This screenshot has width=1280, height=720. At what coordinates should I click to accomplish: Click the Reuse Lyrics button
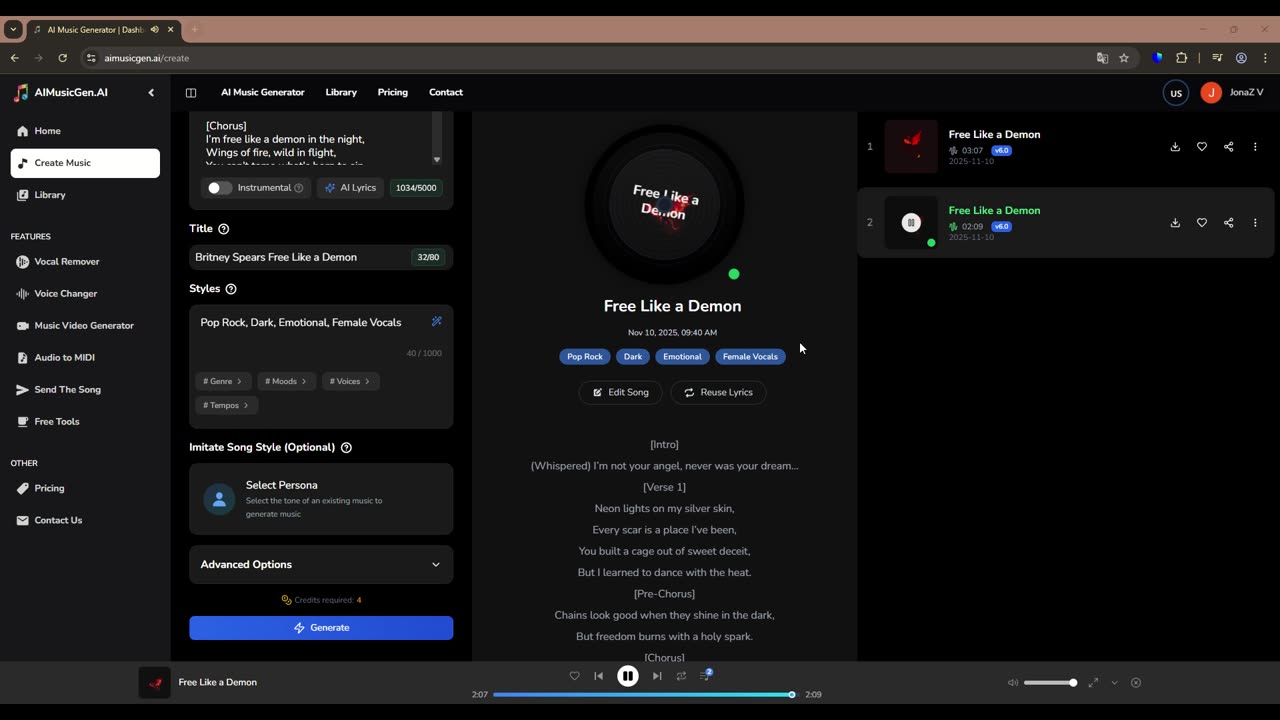point(718,392)
